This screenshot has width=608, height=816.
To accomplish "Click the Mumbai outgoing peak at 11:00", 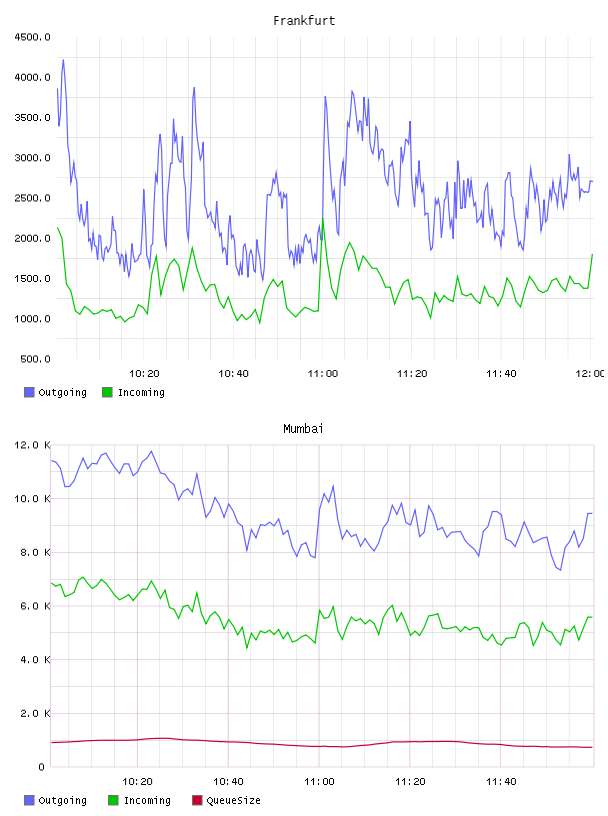I will [x=333, y=486].
